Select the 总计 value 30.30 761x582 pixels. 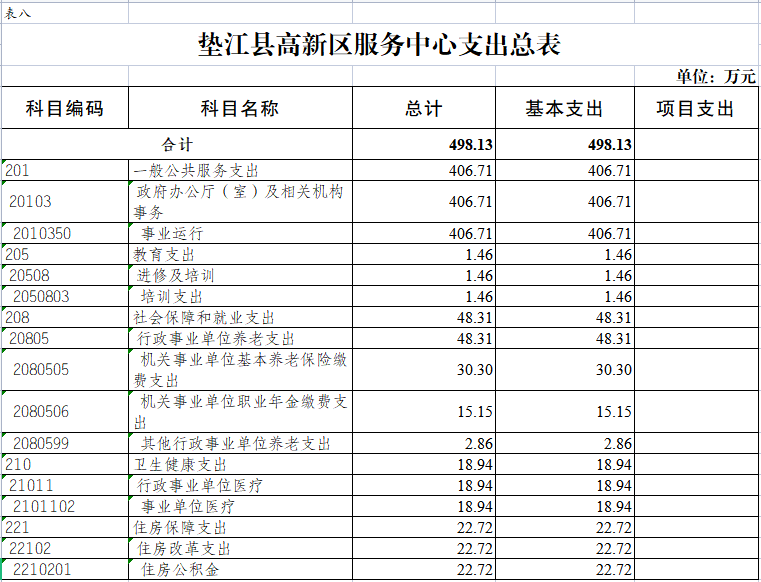pos(424,369)
